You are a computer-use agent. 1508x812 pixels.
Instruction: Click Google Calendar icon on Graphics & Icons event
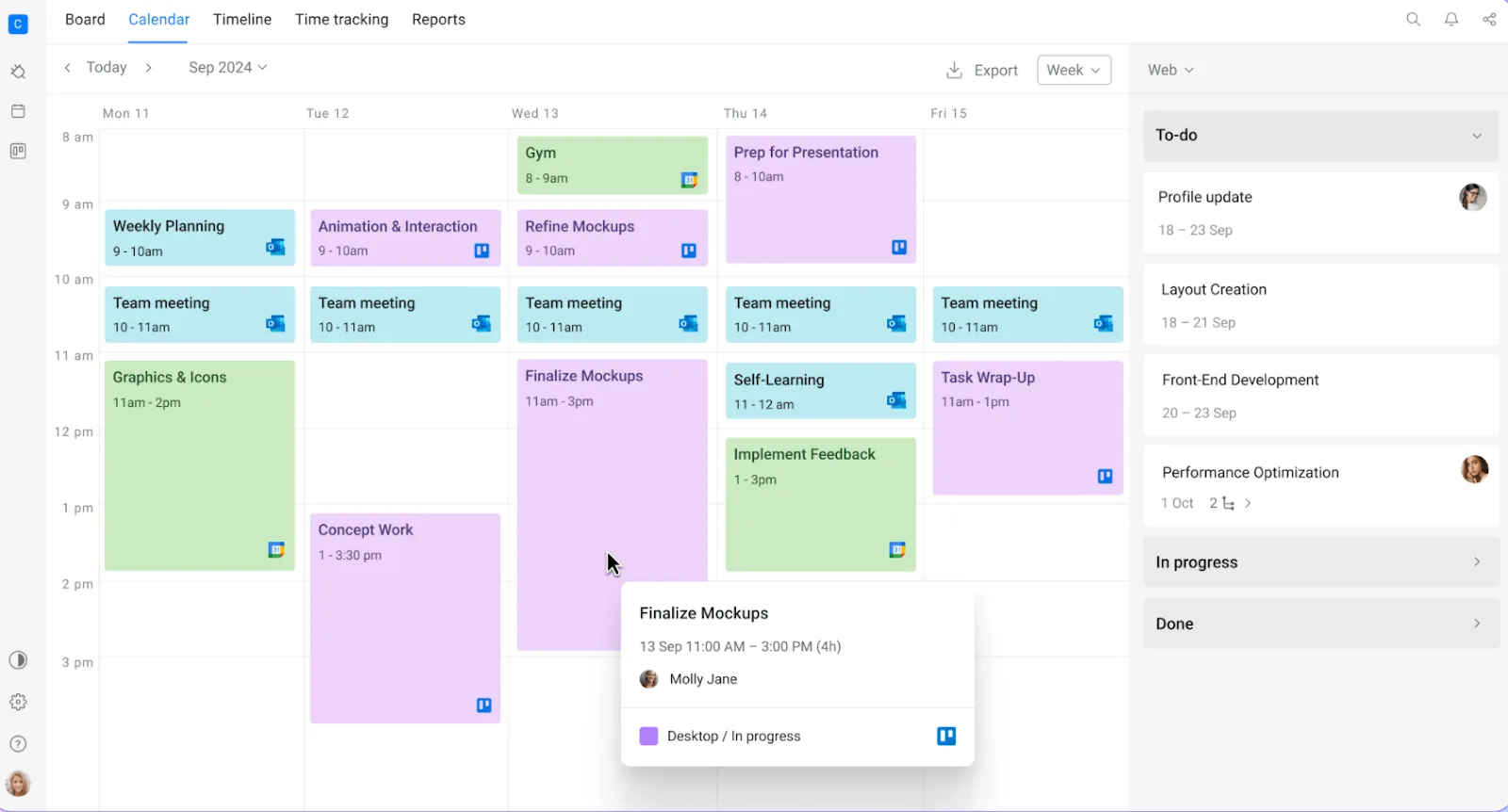point(276,549)
